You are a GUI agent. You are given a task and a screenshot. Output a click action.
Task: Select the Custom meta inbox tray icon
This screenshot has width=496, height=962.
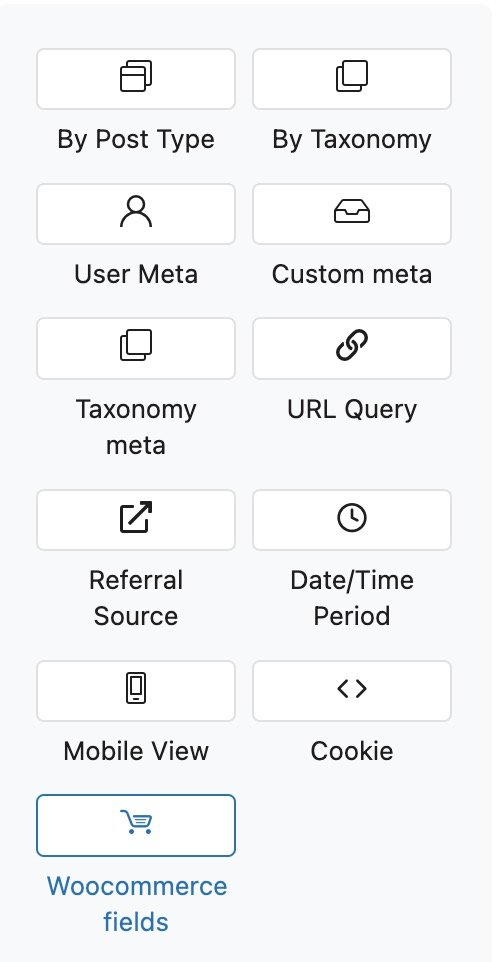[x=352, y=212]
